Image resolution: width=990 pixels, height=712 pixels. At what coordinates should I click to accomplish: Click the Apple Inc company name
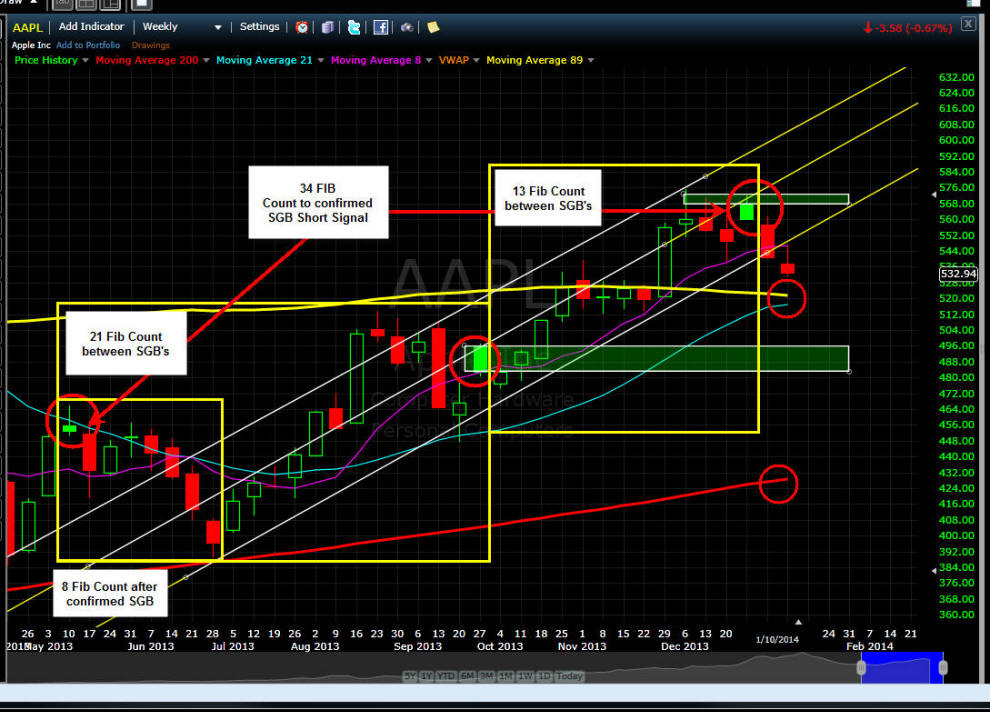(31, 45)
